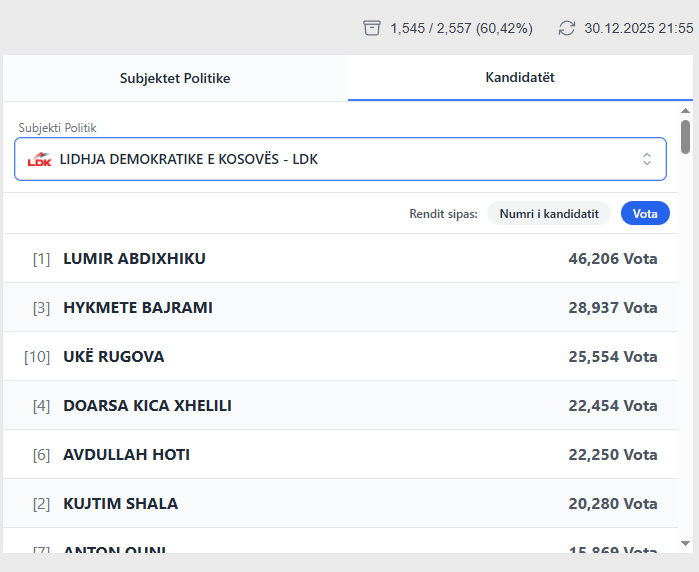Screen dimensions: 699x572
Task: Open Doarsa Kica Xhelili entry
Action: 340,406
